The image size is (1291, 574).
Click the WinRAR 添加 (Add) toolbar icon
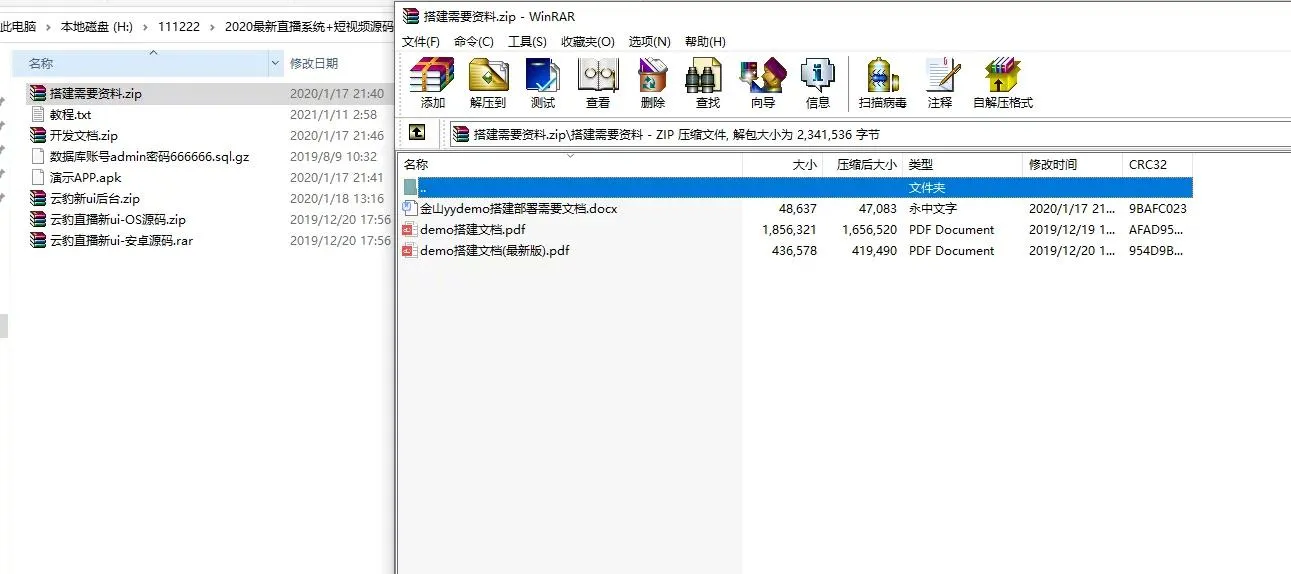(433, 76)
